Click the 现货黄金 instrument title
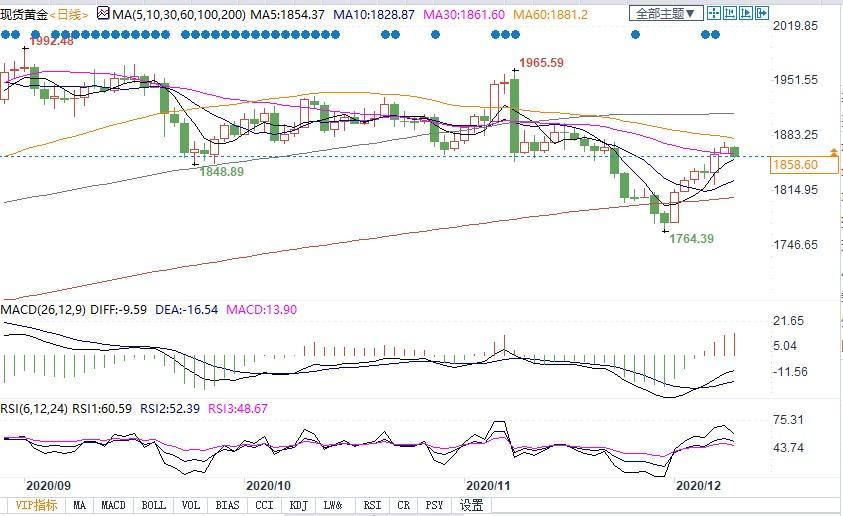 24,14
